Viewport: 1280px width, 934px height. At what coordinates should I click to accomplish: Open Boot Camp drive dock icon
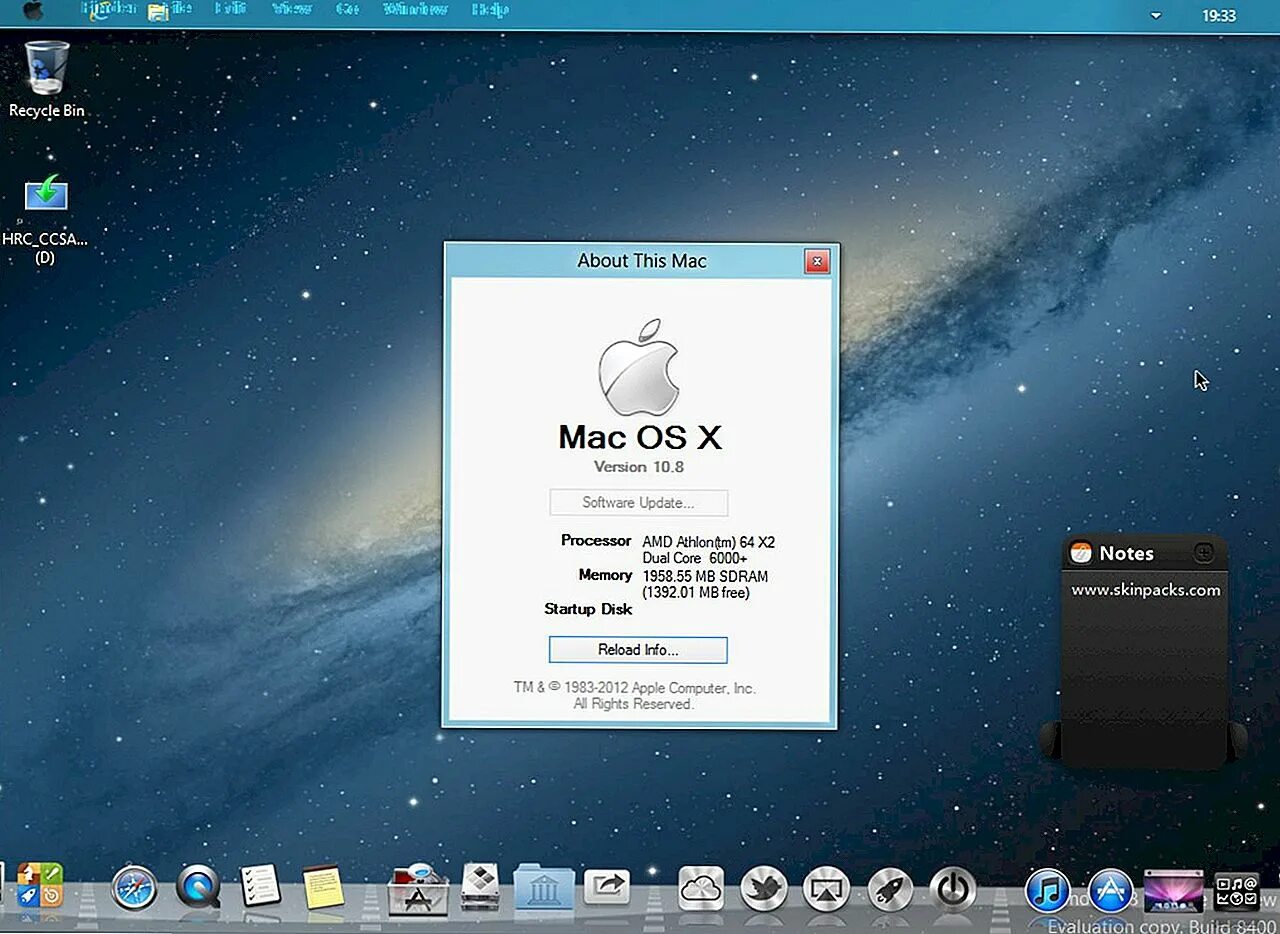(480, 888)
